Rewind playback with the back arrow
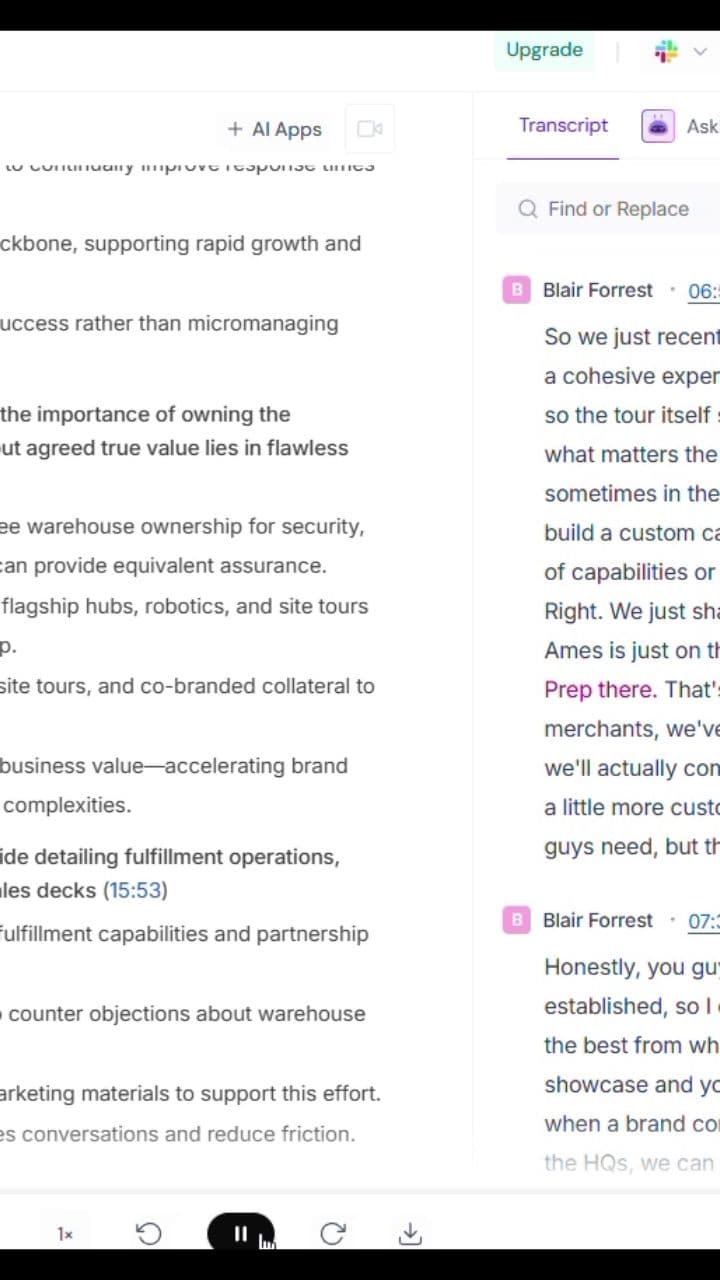Screen dimensions: 720x1280 pos(149,1234)
